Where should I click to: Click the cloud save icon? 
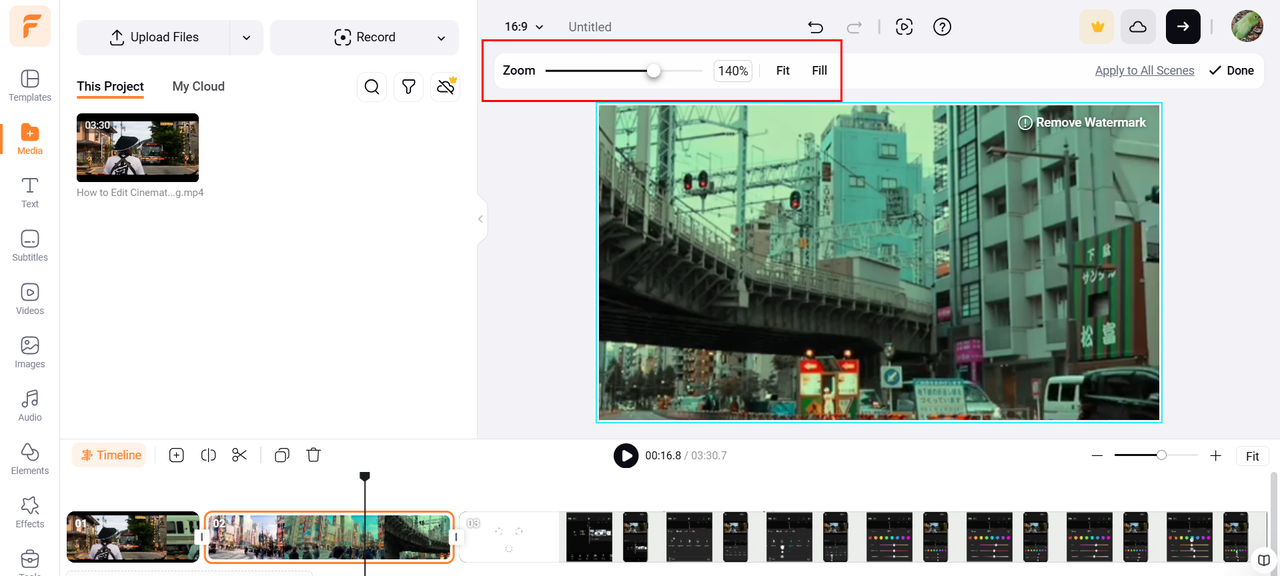click(x=1138, y=27)
